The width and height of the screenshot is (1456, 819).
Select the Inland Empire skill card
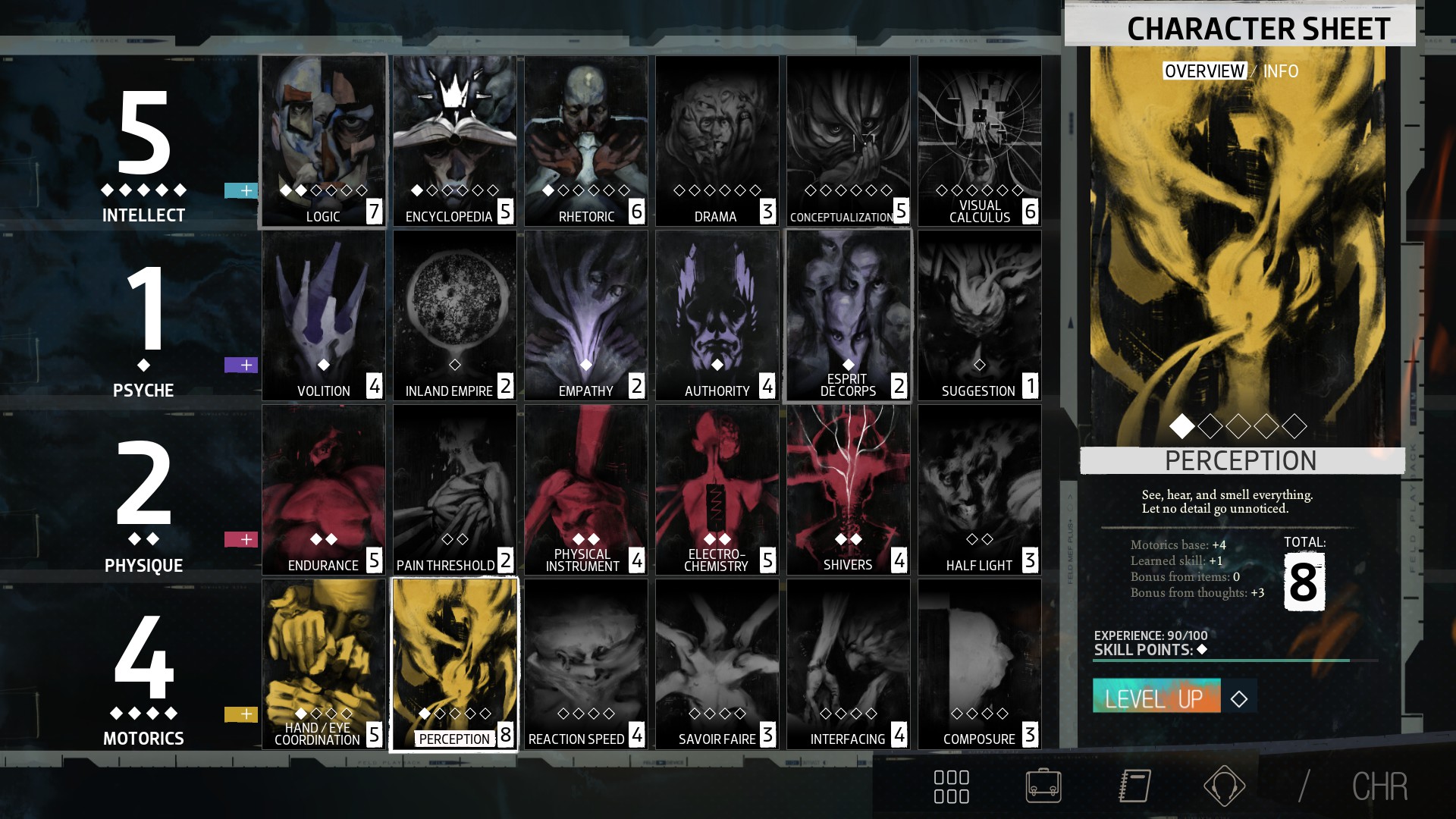[x=455, y=315]
